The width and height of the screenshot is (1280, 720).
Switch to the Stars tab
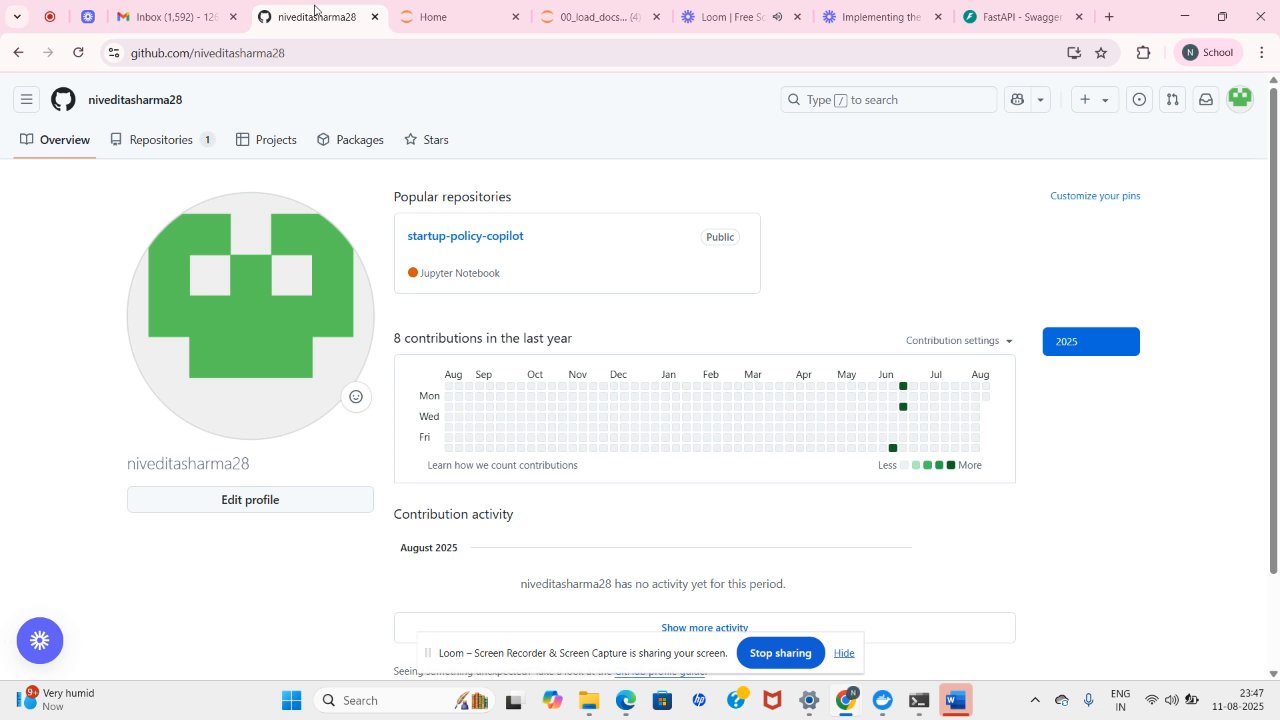pos(426,140)
